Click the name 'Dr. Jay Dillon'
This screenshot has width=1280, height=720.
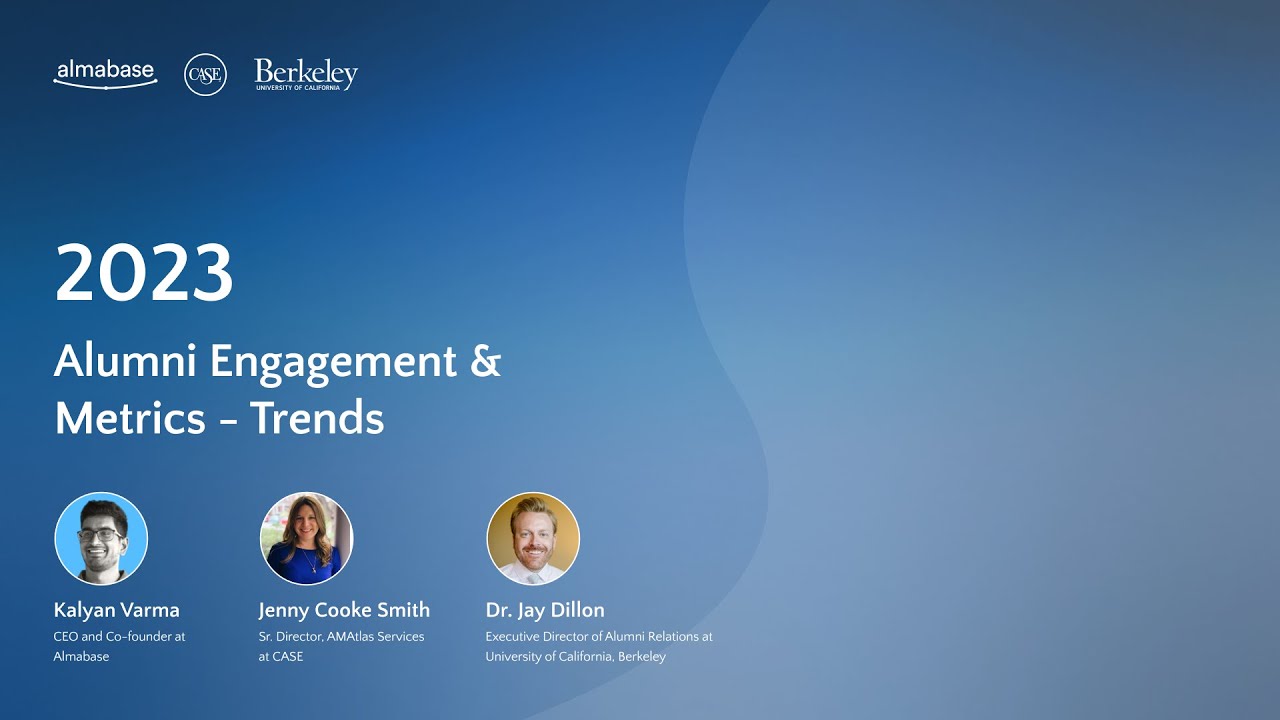[x=545, y=610]
